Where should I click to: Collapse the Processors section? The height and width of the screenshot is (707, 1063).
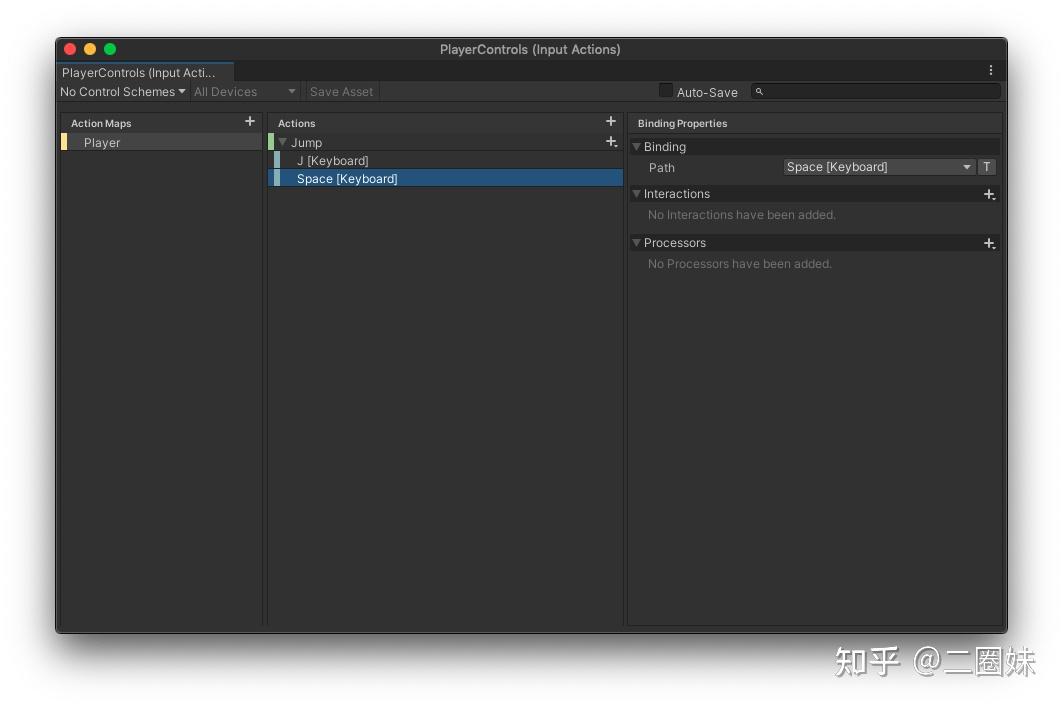637,243
